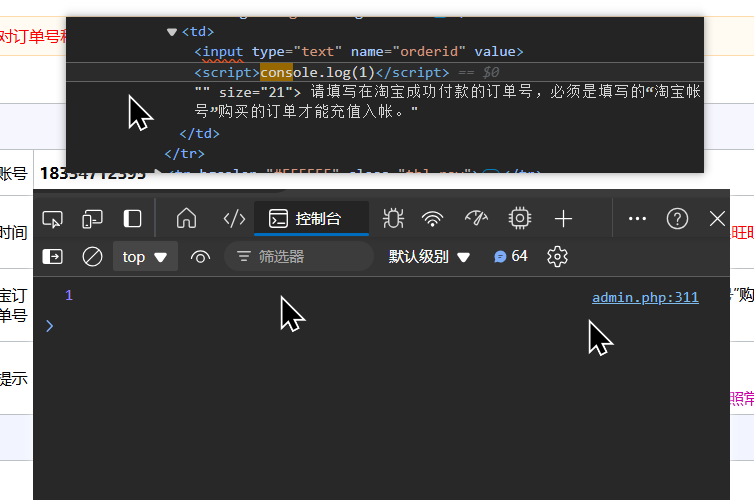Open the DevTools Welcome home tab
The image size is (754, 503).
(187, 218)
